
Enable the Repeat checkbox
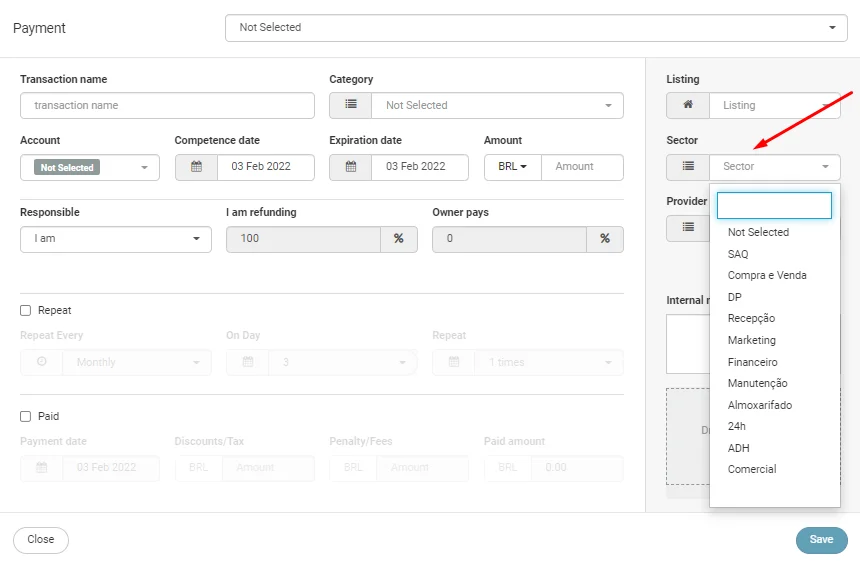26,310
